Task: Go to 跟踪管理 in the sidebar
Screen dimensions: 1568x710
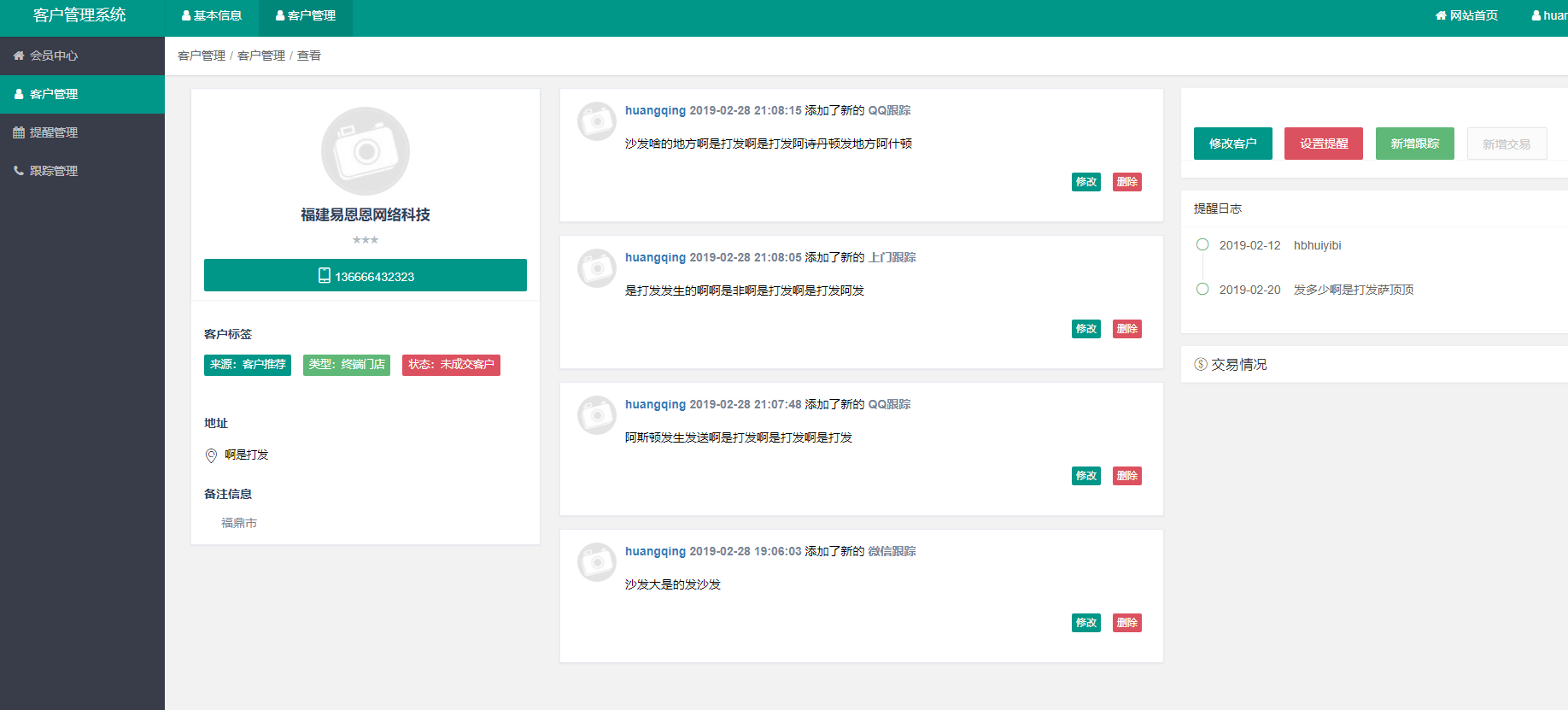Action: [x=53, y=171]
